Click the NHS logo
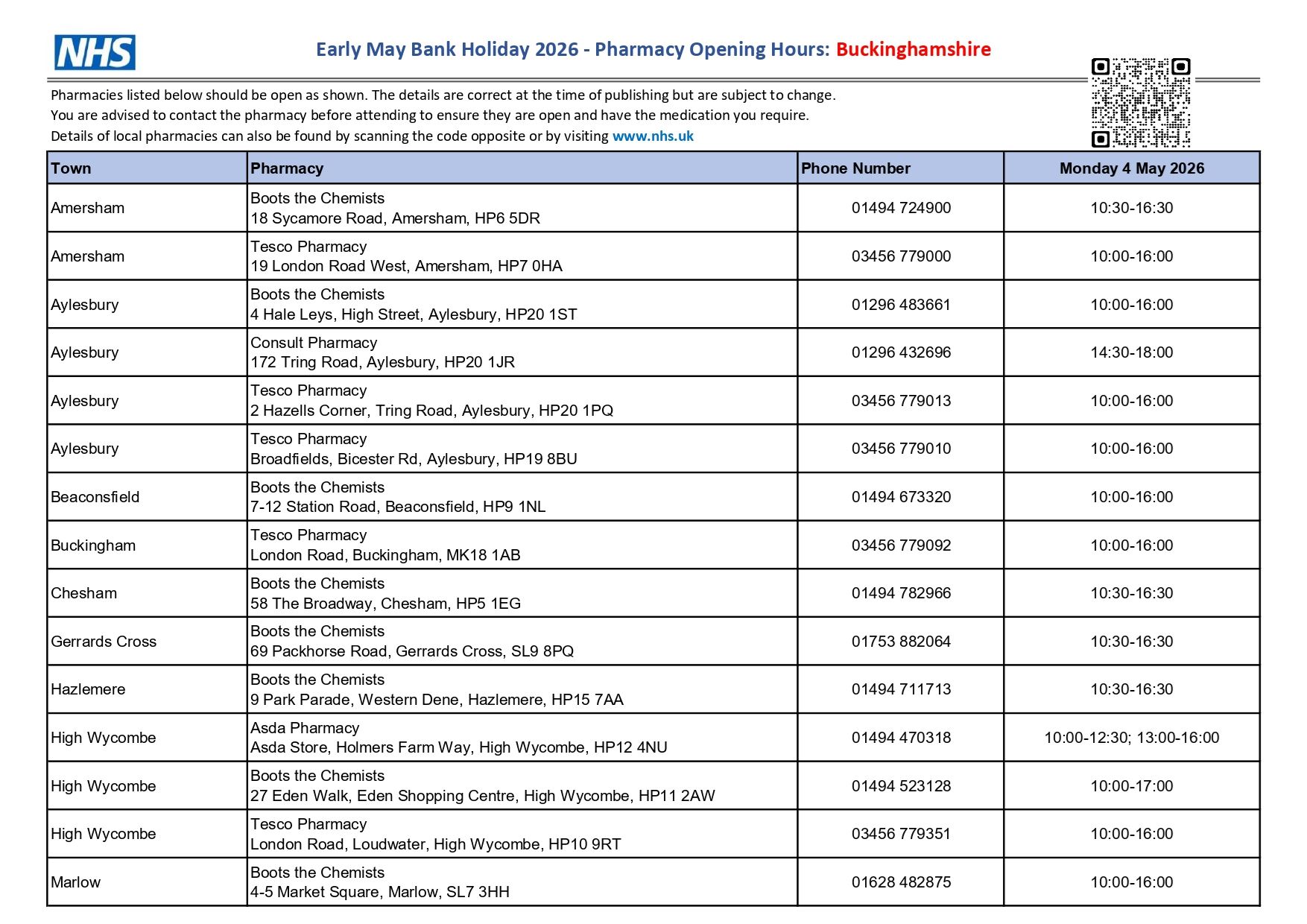Screen dimensions: 1307x924 [x=95, y=52]
